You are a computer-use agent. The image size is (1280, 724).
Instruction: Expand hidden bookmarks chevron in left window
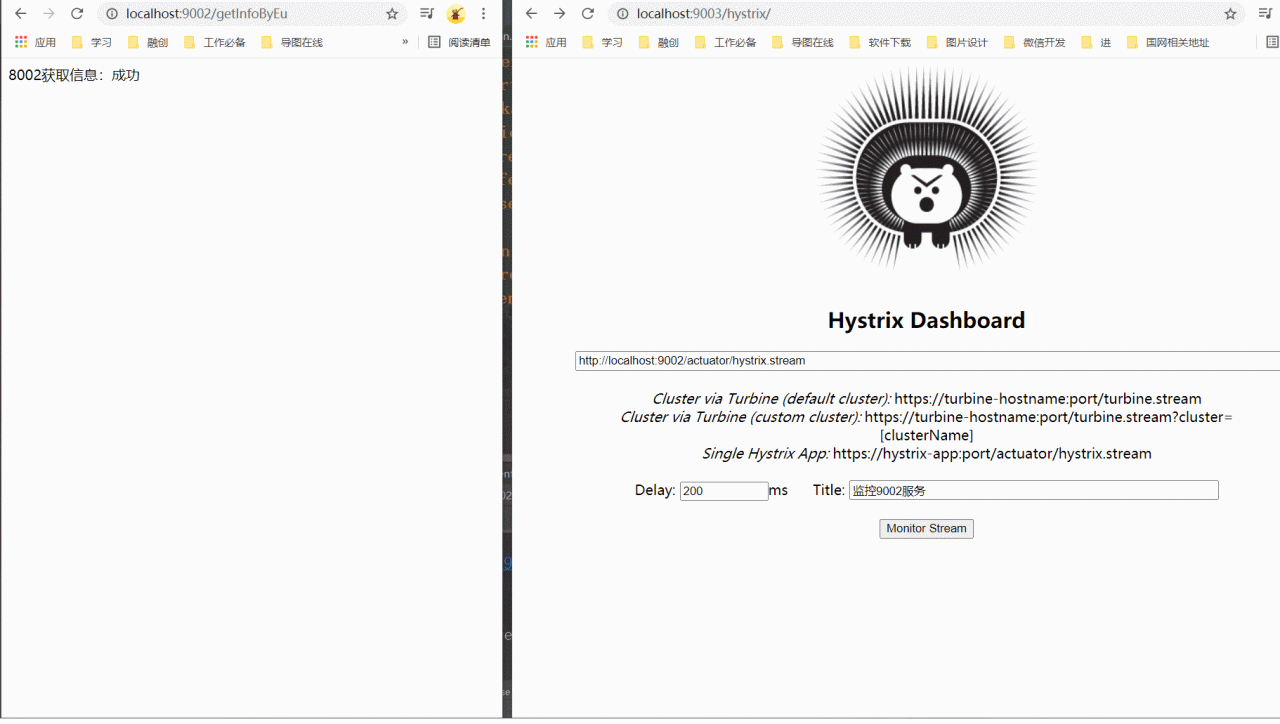point(405,42)
